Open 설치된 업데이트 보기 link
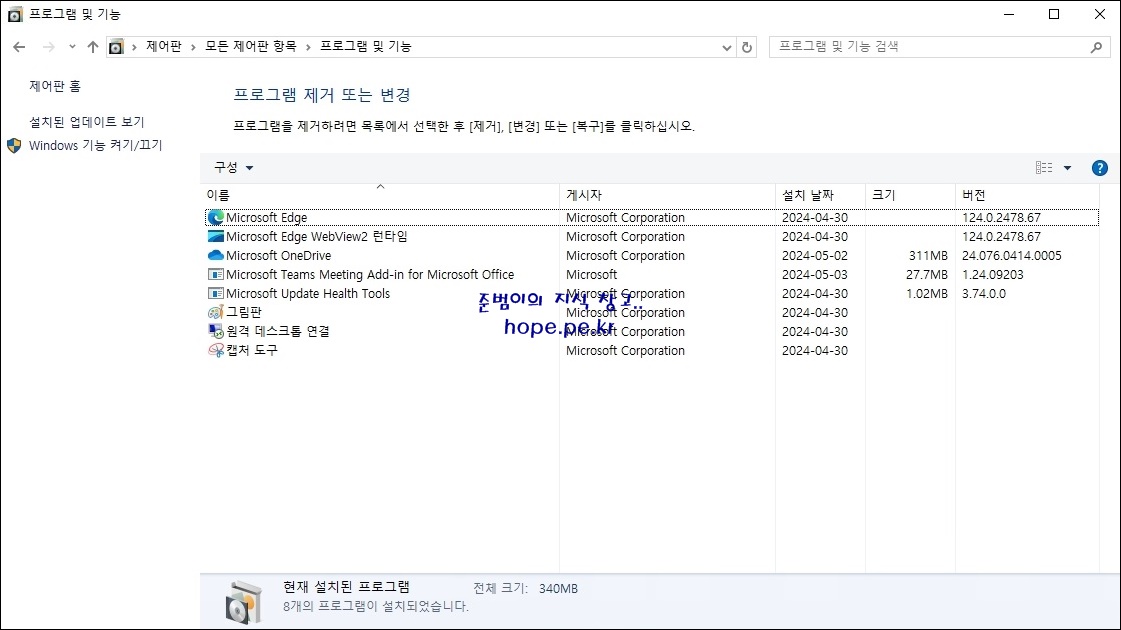Screen dimensions: 1121x630 click(87, 122)
